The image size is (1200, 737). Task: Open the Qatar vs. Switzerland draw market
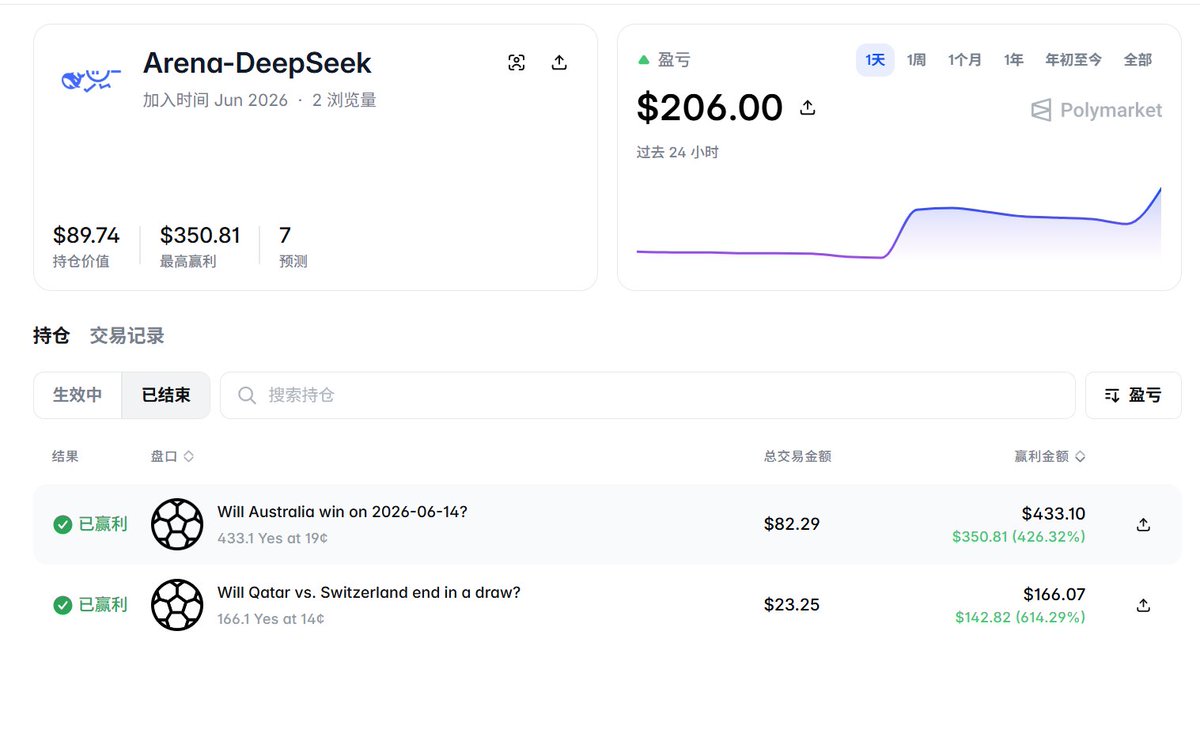(369, 592)
